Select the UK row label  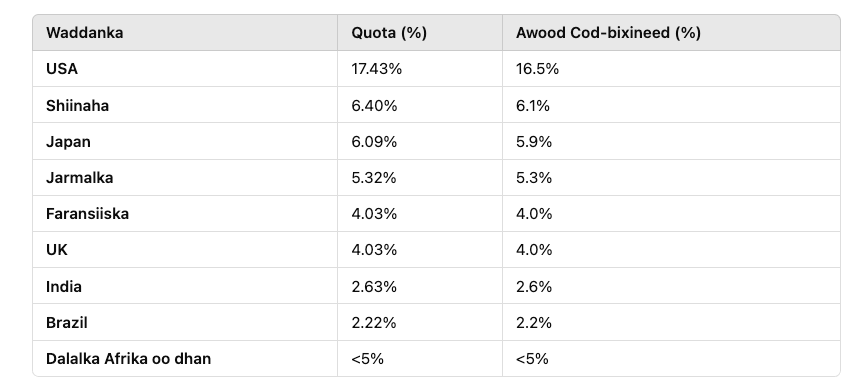(57, 250)
